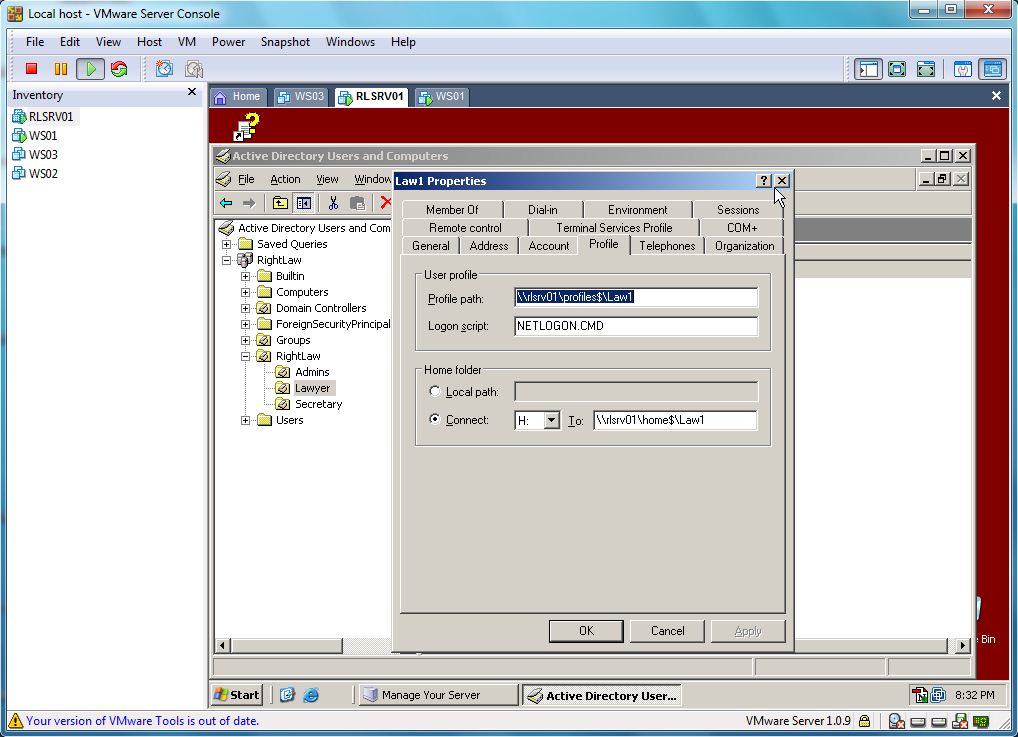Click the green Power On play icon
1018x737 pixels.
[x=90, y=69]
